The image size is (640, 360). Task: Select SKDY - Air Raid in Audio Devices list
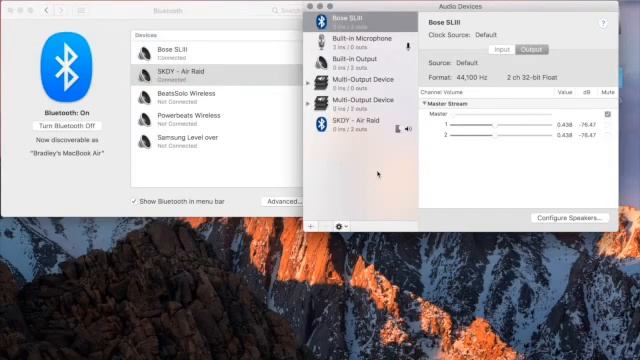[x=360, y=124]
